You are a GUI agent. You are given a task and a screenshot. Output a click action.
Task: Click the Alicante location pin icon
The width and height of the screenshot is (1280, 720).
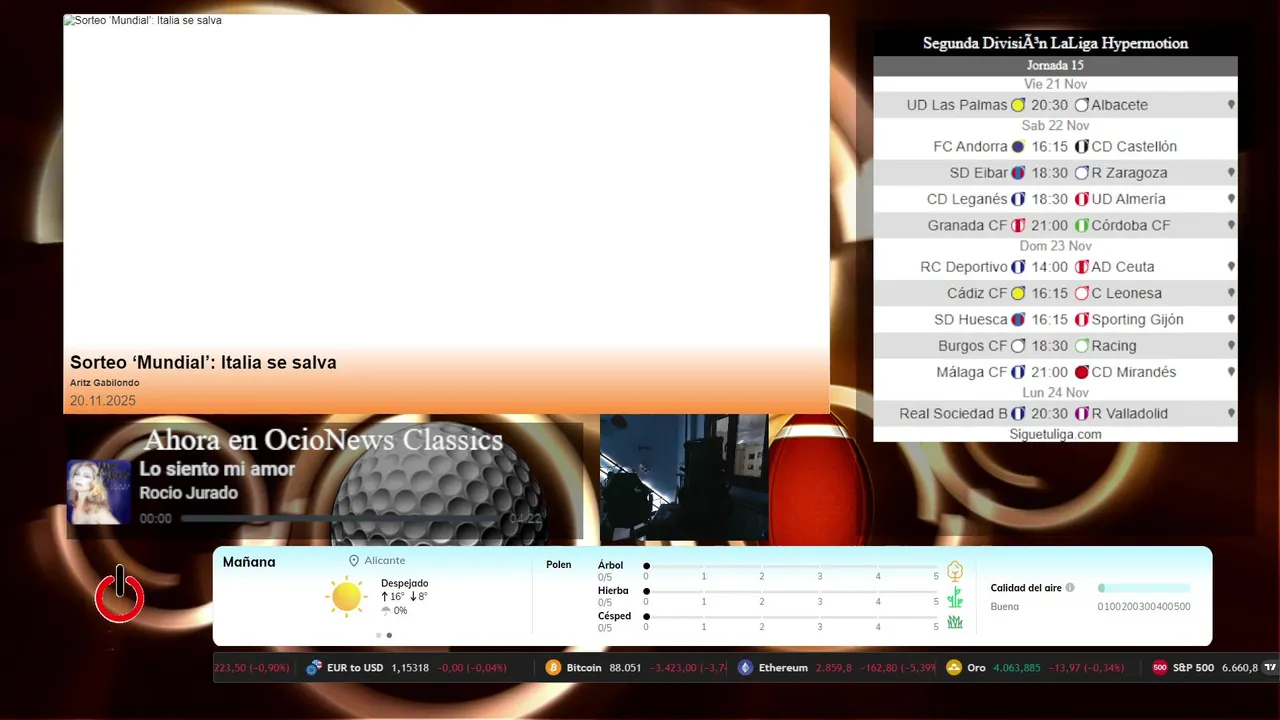[353, 561]
